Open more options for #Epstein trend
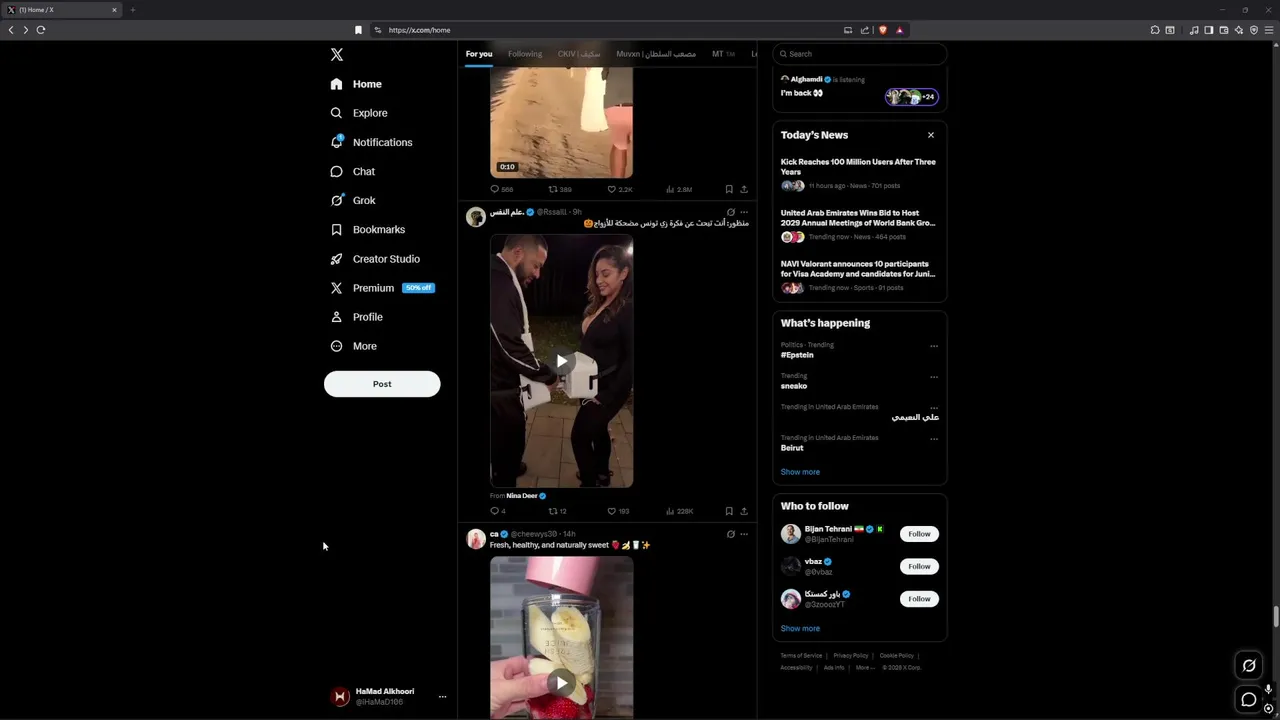This screenshot has height=720, width=1280. point(934,346)
